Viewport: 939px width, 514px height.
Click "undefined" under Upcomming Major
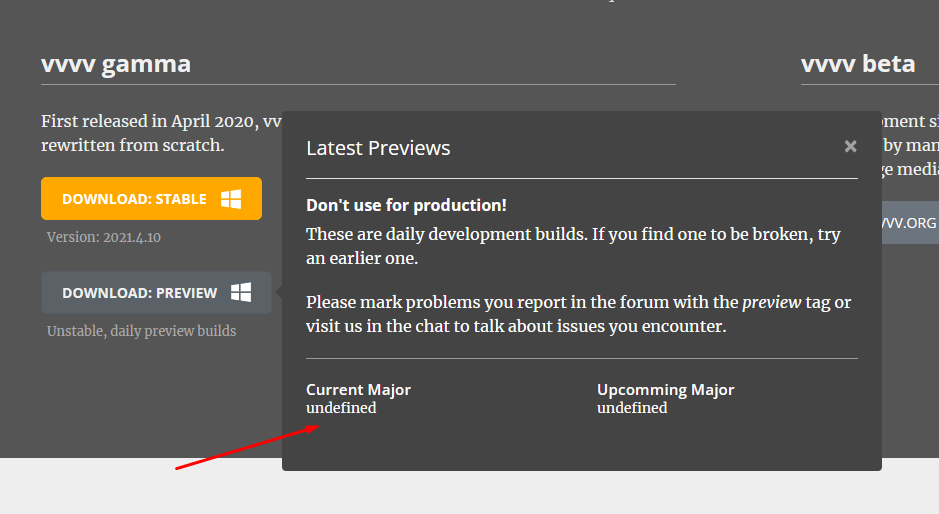point(632,408)
